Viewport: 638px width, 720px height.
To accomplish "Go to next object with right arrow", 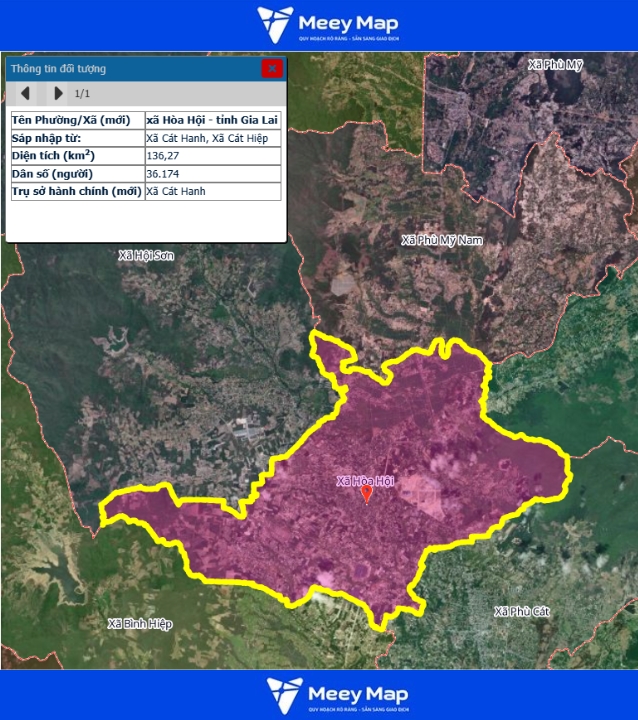I will [58, 93].
